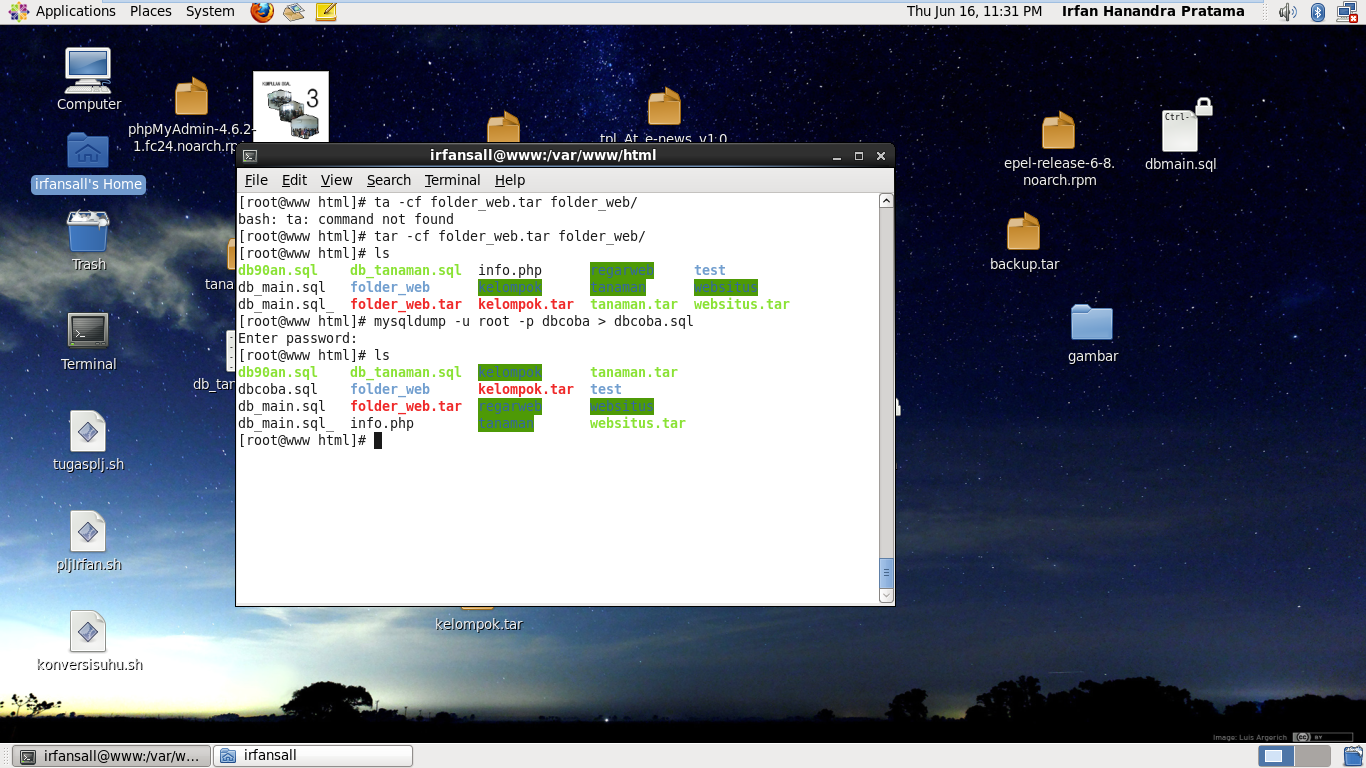Click the 'Enter password:' line in terminal
Screen dimensions: 1366x768
click(x=298, y=338)
